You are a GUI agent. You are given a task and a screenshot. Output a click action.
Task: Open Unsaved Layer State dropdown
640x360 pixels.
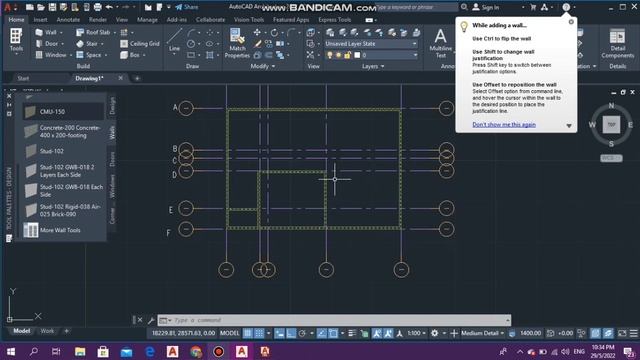(x=371, y=44)
